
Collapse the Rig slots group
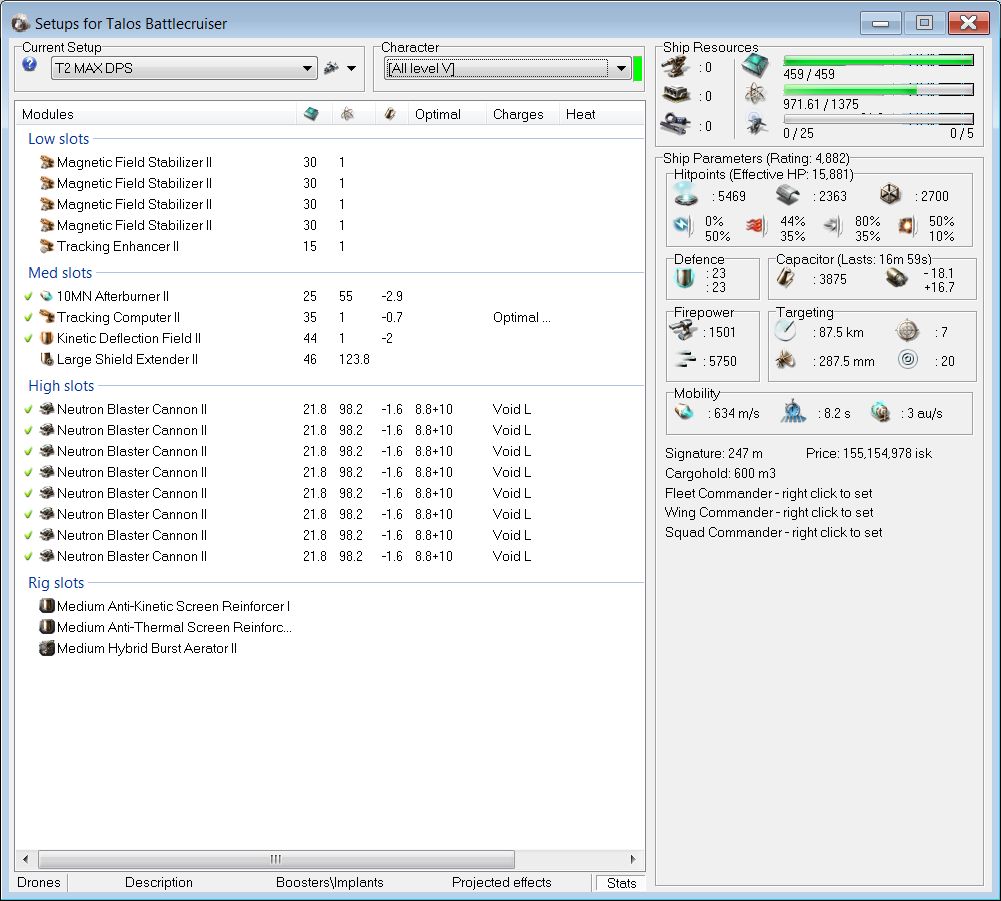coord(56,583)
